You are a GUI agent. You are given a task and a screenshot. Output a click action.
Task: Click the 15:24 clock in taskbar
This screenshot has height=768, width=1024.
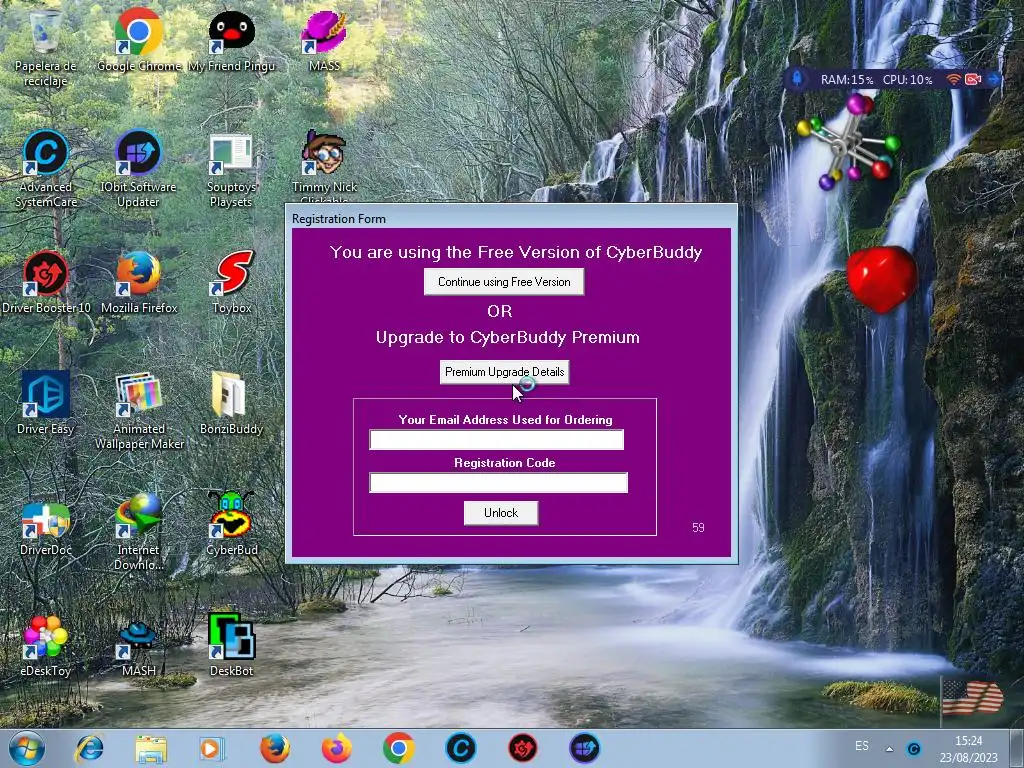click(968, 741)
